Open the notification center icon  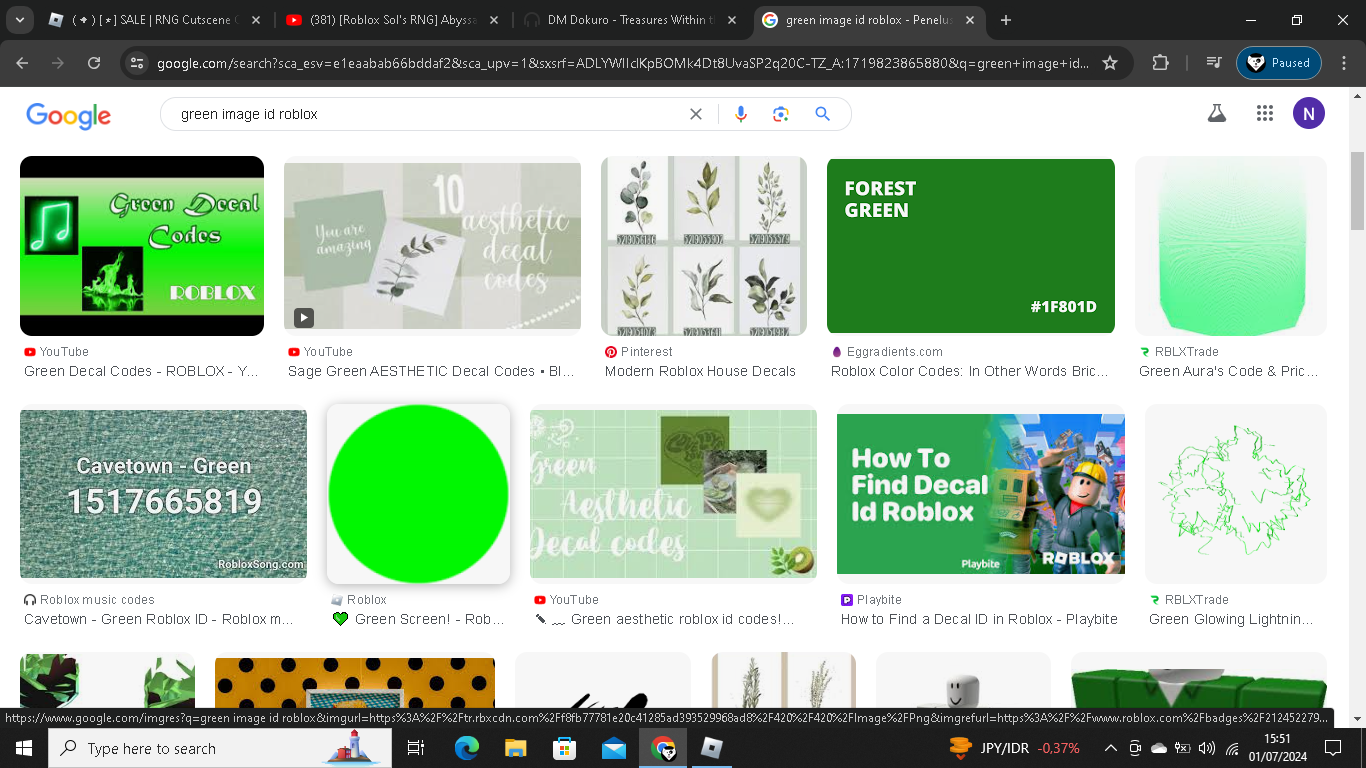(1333, 748)
